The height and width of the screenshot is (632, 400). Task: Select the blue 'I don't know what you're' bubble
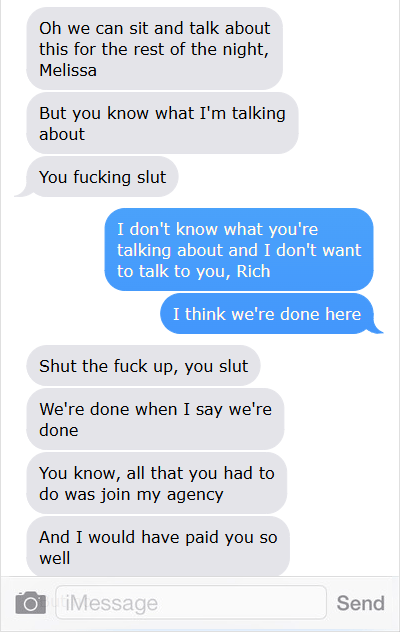coord(239,249)
